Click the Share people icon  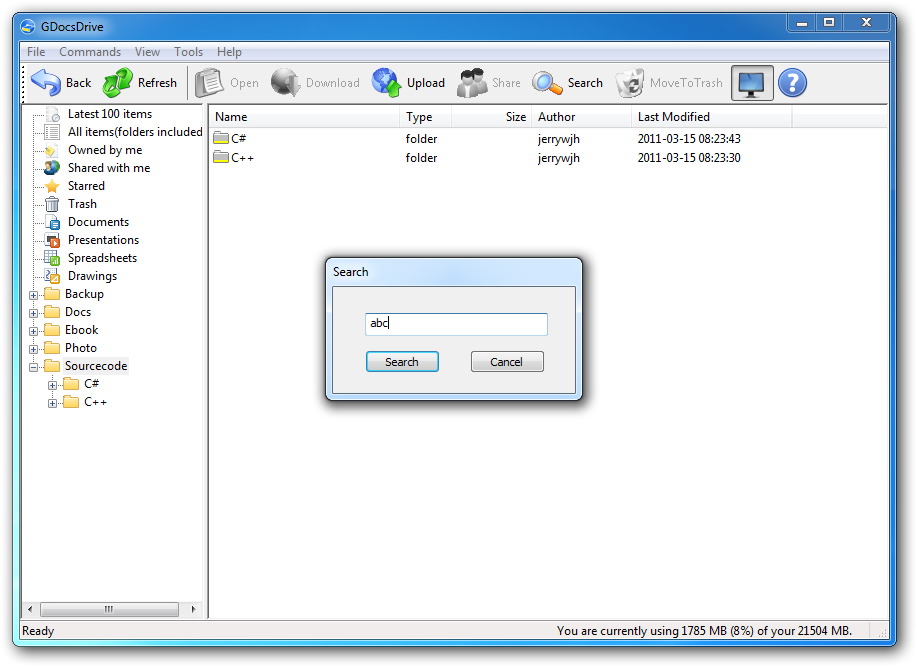click(x=472, y=82)
